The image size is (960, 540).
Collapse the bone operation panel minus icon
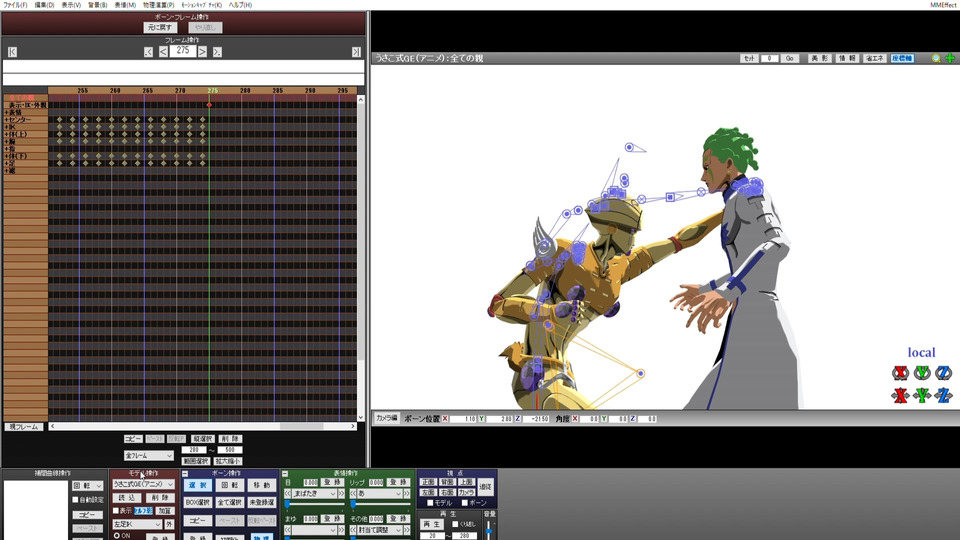[x=185, y=473]
